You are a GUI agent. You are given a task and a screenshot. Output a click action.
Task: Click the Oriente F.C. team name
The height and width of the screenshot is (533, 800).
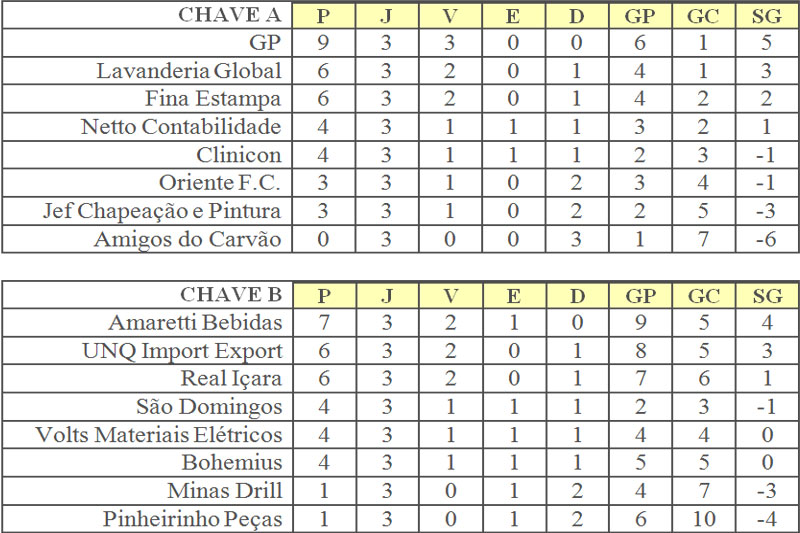(x=220, y=183)
